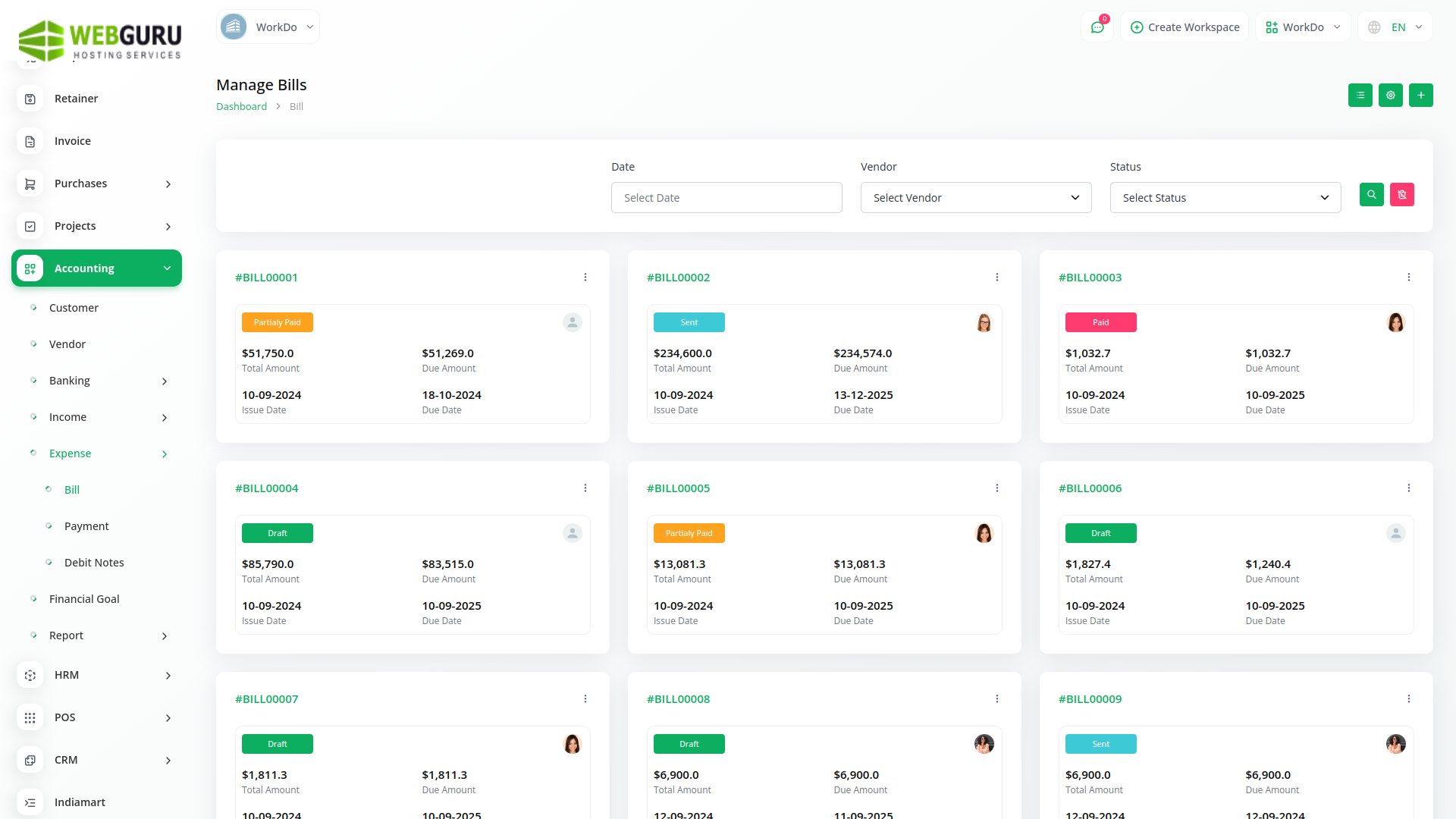Expand the Banking submenu
This screenshot has width=1456, height=819.
pyautogui.click(x=165, y=381)
